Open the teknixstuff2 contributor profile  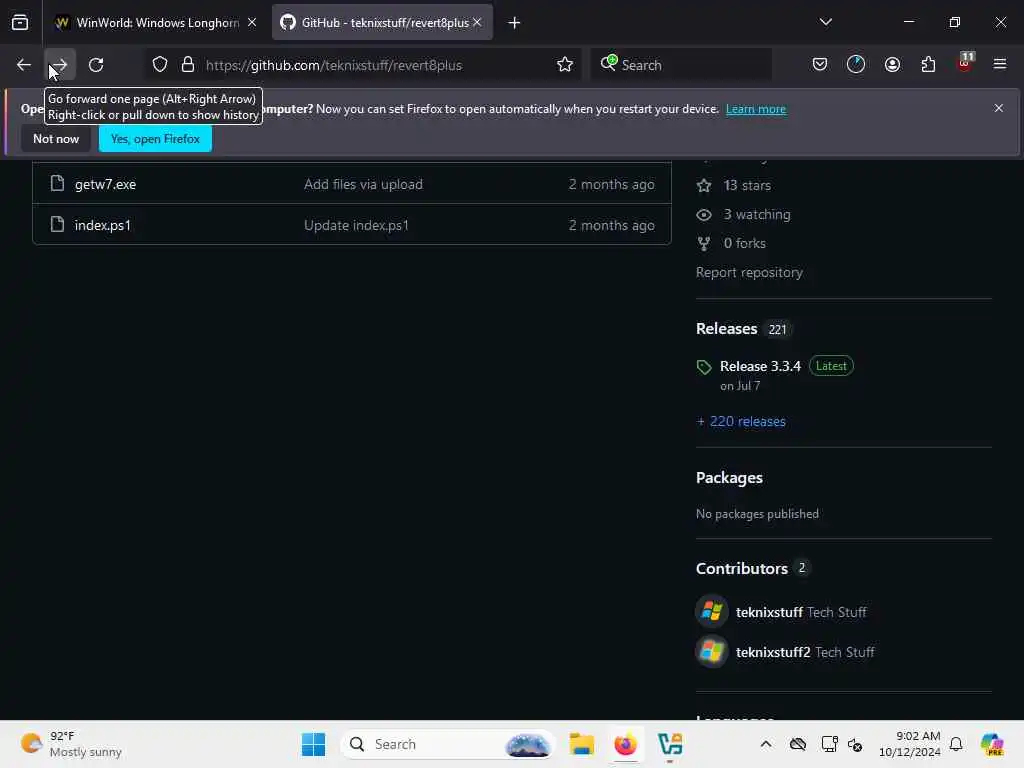(x=773, y=652)
